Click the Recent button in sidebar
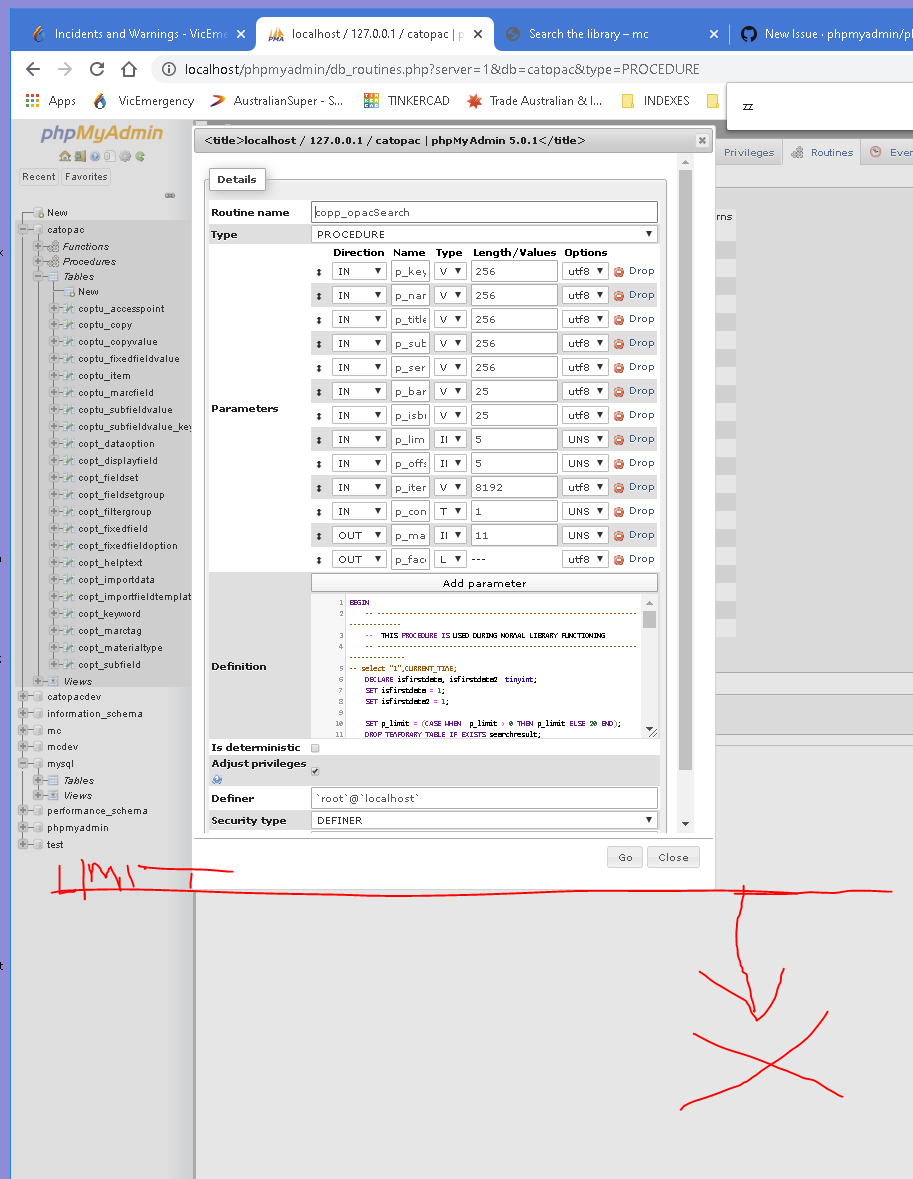The image size is (913, 1179). point(38,177)
